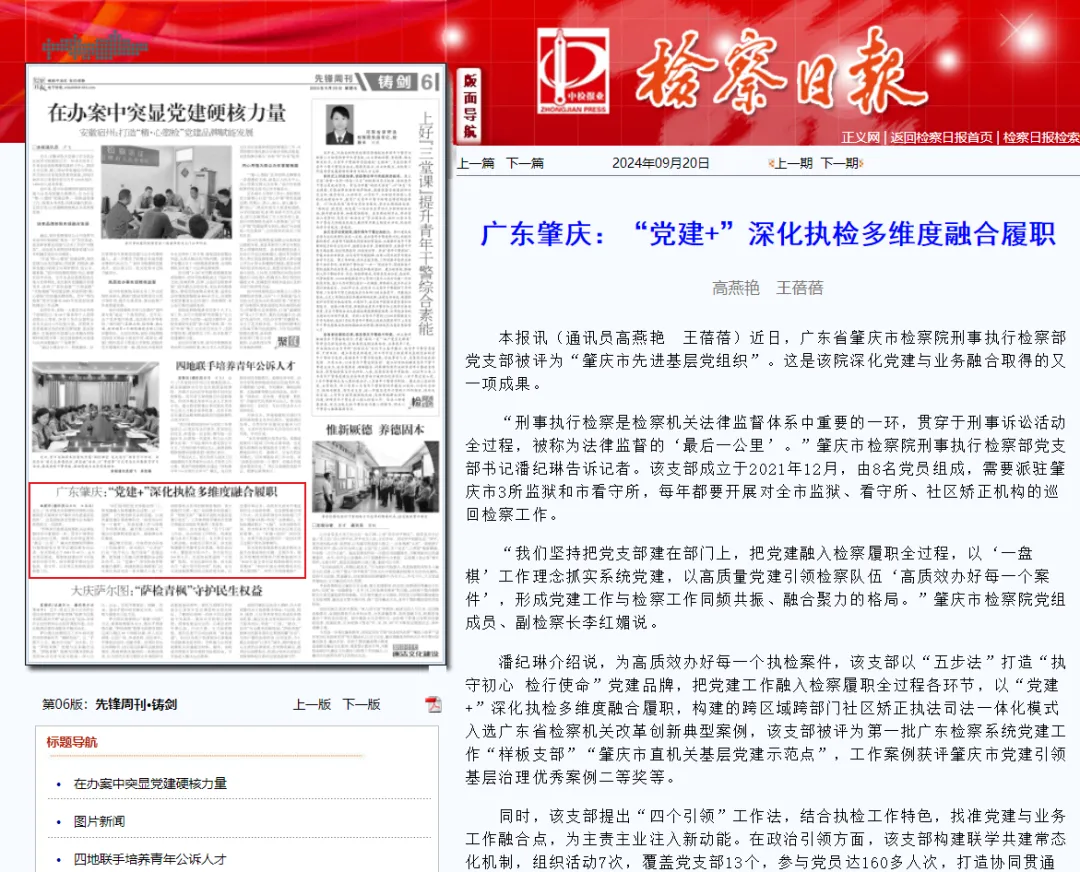Open 检察日报检索 search link
The width and height of the screenshot is (1080, 872).
tap(1041, 137)
